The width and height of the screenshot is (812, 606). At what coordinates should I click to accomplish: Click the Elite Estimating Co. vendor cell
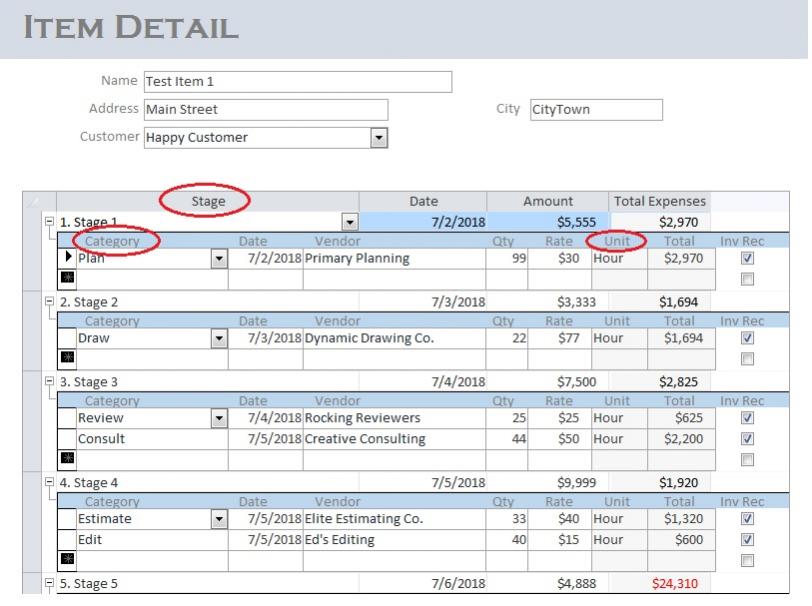pyautogui.click(x=394, y=519)
